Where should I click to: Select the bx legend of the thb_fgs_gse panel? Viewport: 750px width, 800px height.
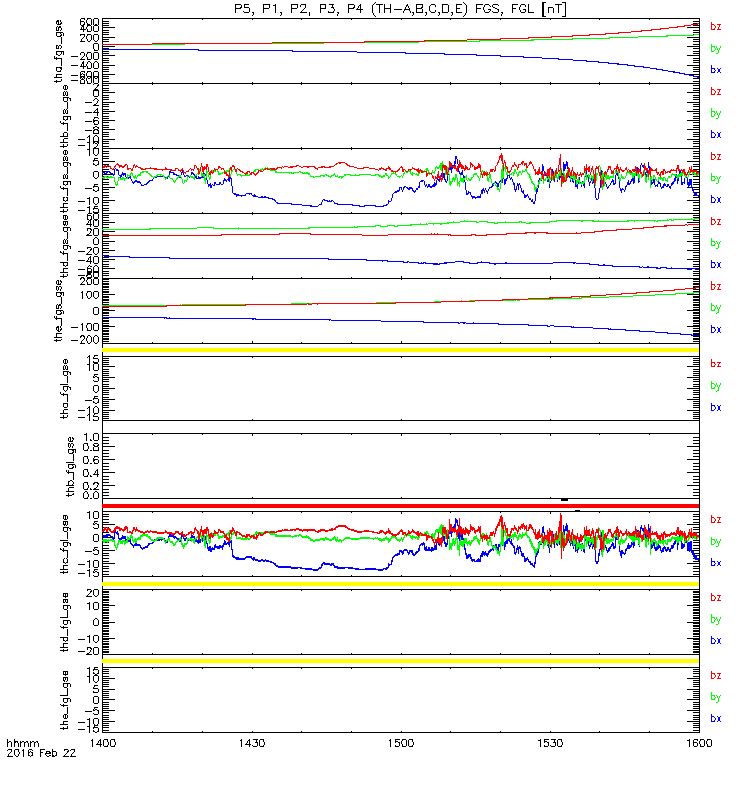tap(716, 135)
